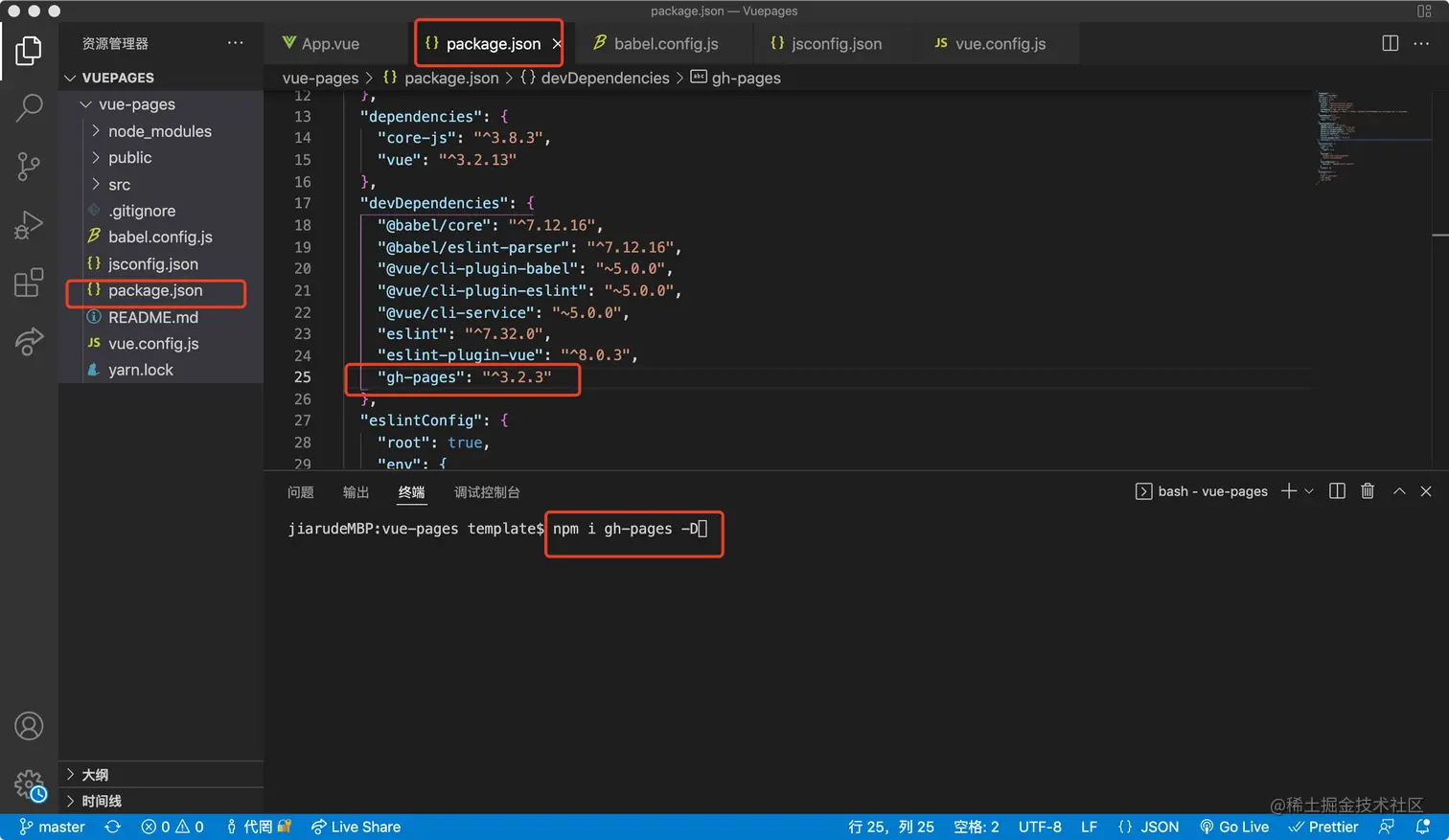Close the terminal panel
This screenshot has width=1449, height=840.
click(1426, 491)
